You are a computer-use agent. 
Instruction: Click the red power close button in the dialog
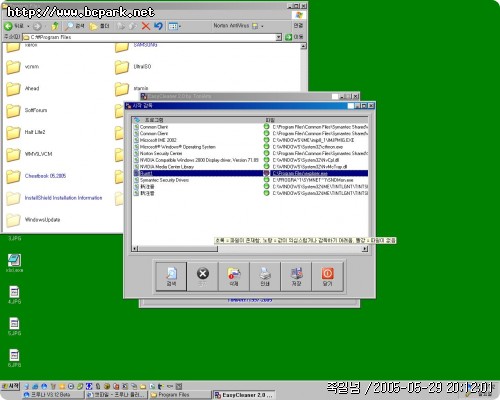coord(327,276)
